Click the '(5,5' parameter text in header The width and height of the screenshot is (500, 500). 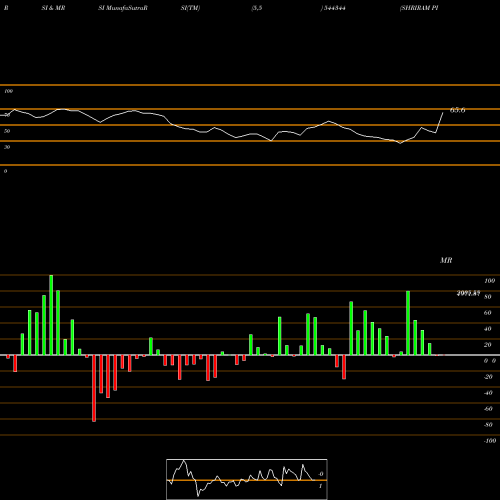257,8
